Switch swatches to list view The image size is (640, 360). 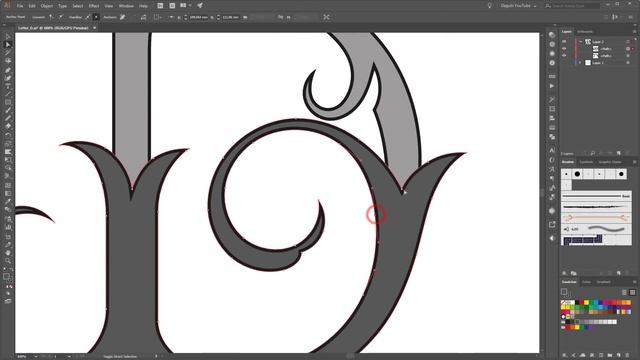[624, 292]
